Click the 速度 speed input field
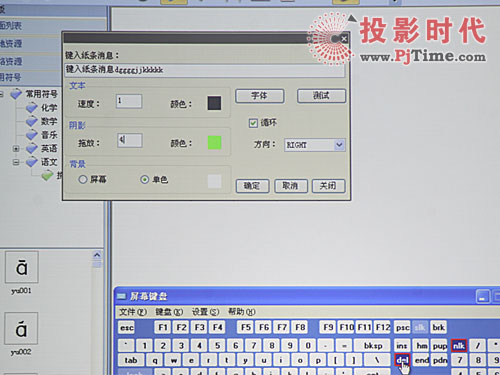The width and height of the screenshot is (500, 375). [x=129, y=101]
